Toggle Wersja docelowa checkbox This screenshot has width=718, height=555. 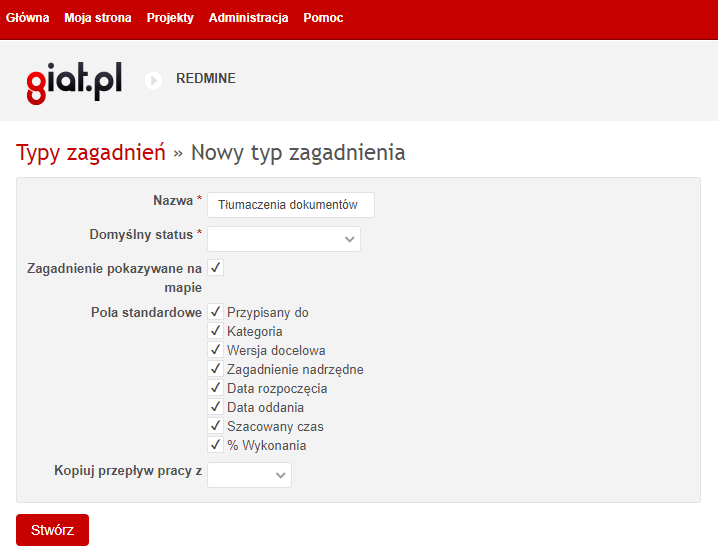pyautogui.click(x=216, y=350)
